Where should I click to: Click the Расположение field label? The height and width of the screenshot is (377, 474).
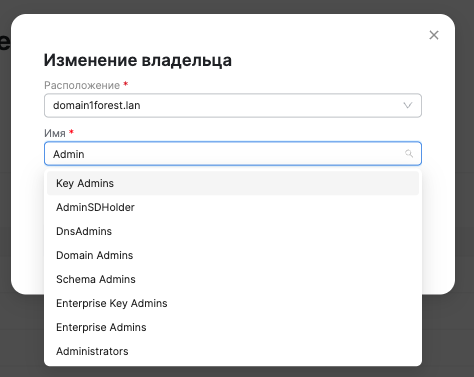point(82,85)
